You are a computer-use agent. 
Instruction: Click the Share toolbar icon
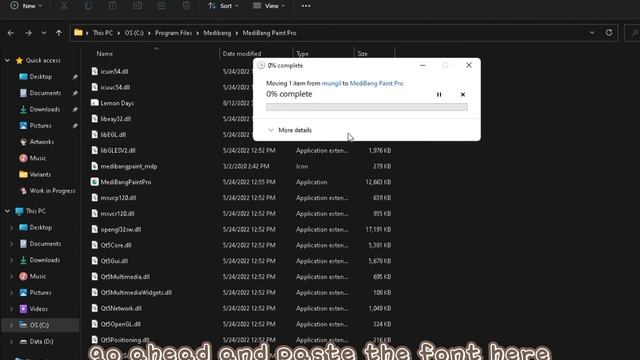tap(162, 6)
